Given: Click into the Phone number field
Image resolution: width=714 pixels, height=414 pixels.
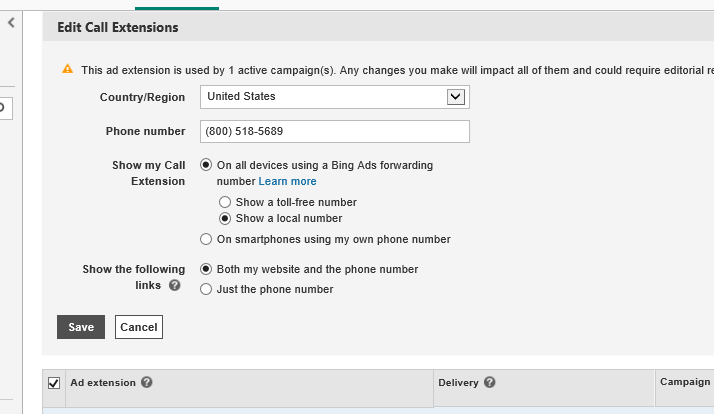Looking at the screenshot, I should [x=335, y=132].
